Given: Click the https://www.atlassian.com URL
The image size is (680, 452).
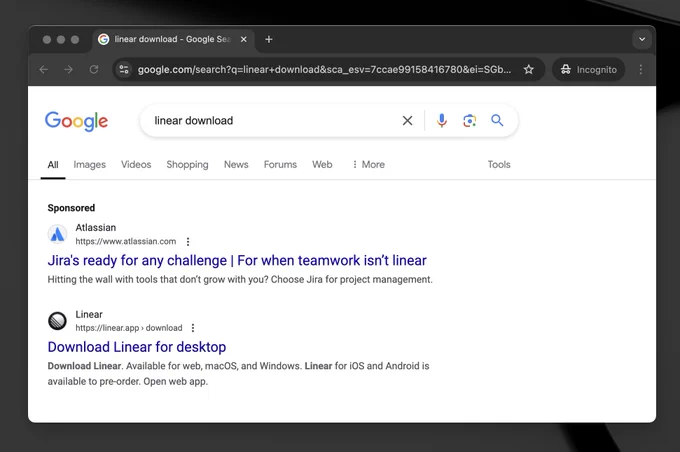Looking at the screenshot, I should [x=126, y=242].
